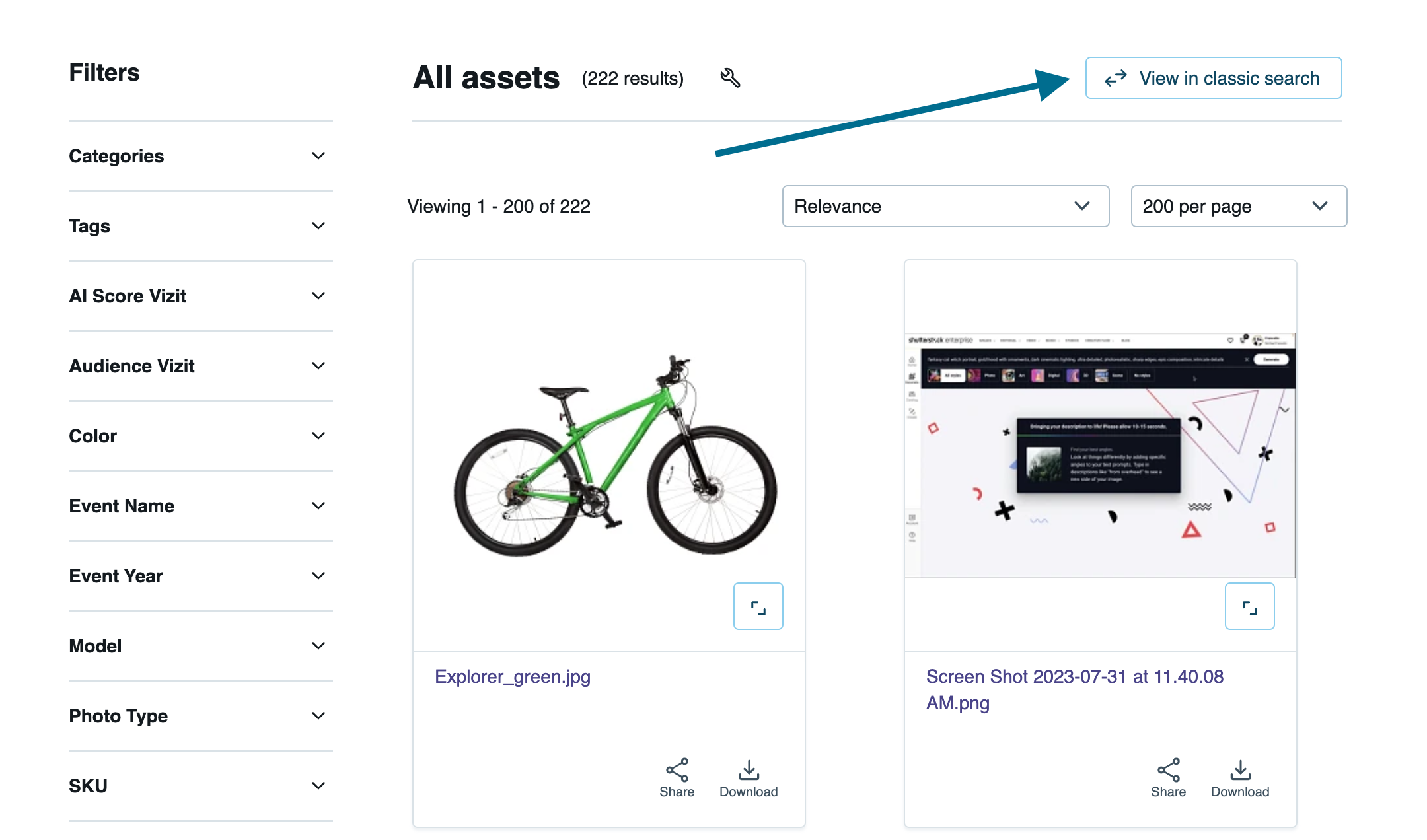The width and height of the screenshot is (1427, 840).
Task: Share the Screen Shot PNG asset
Action: 1168,769
